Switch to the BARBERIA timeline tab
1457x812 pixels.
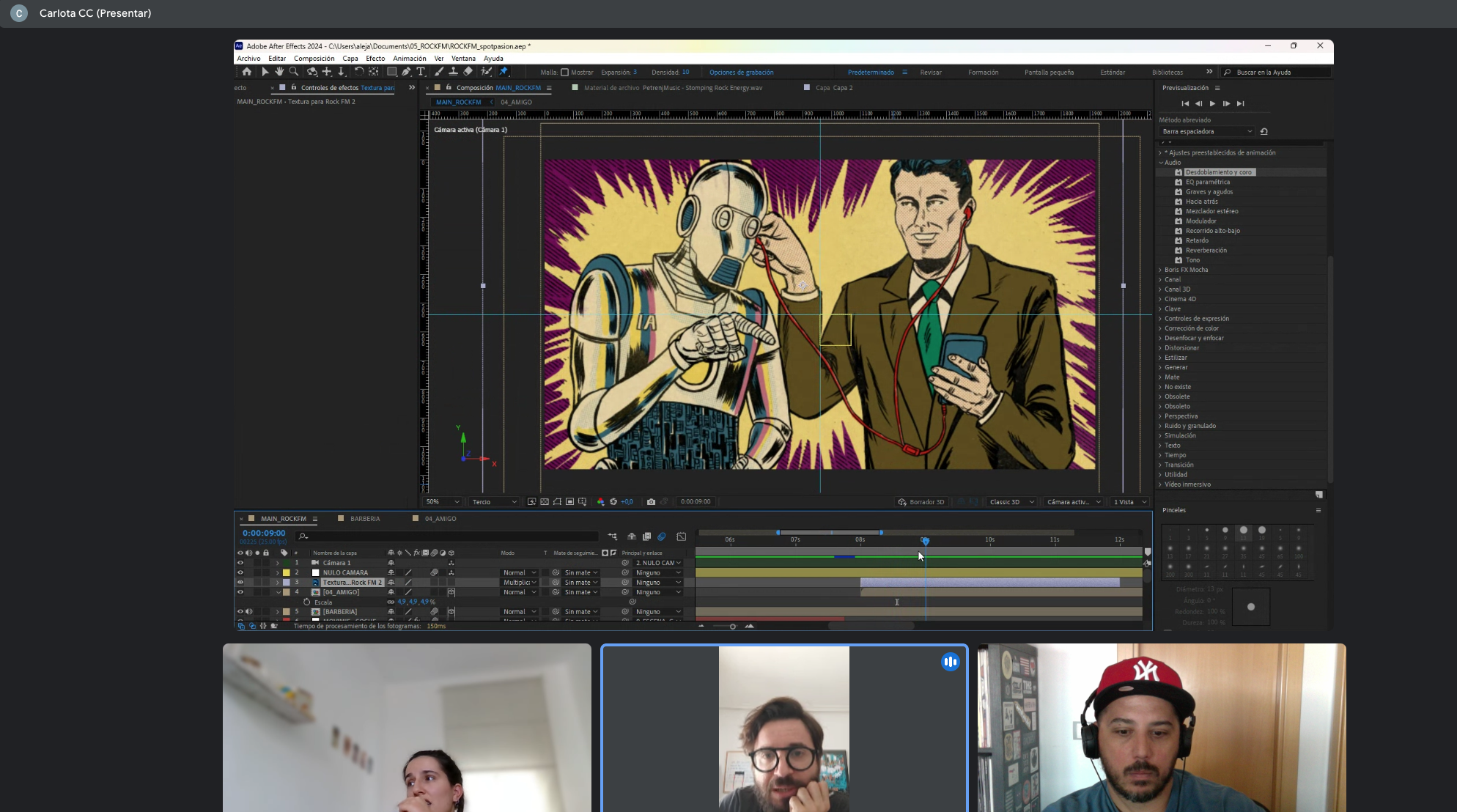(364, 519)
